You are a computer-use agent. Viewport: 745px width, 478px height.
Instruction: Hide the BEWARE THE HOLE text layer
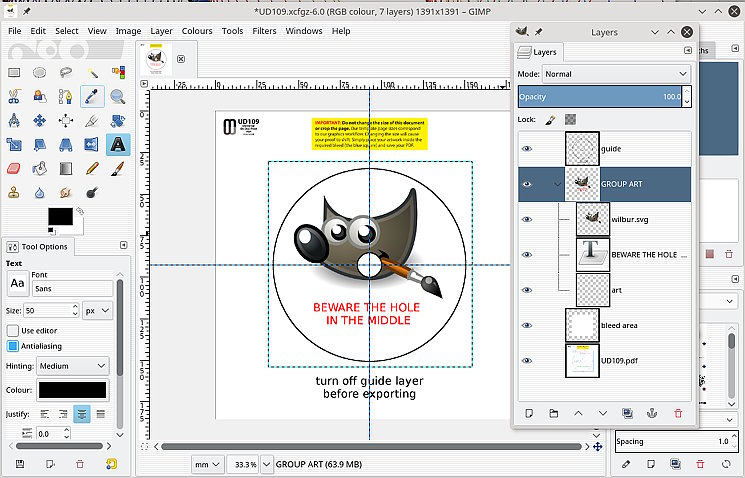coord(526,255)
